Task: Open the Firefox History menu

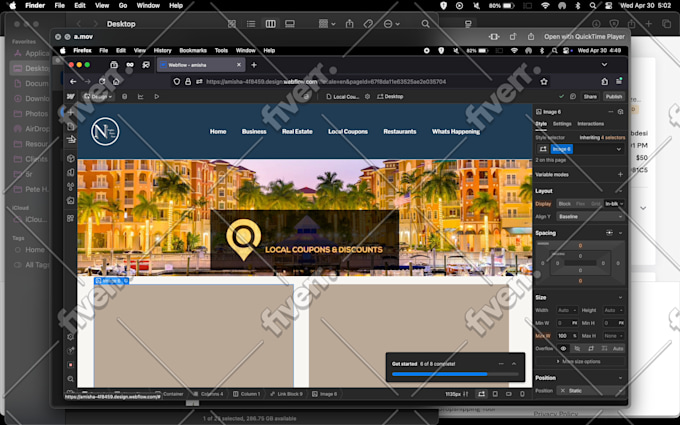Action: (x=163, y=50)
